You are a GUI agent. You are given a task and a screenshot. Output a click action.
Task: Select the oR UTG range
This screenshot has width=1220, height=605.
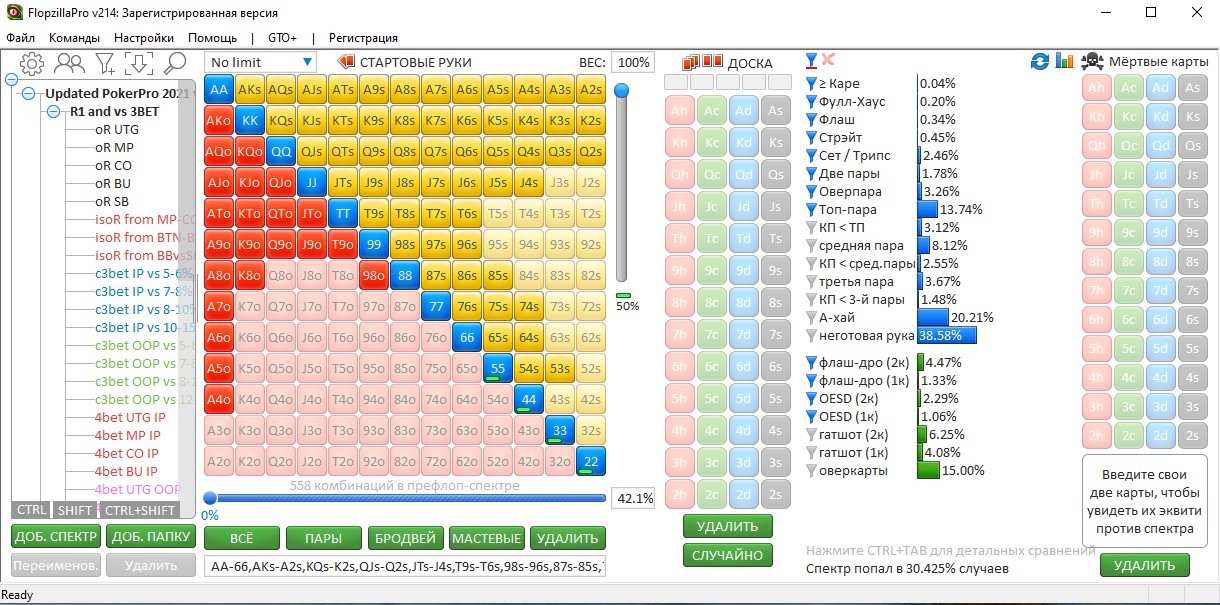click(x=117, y=129)
